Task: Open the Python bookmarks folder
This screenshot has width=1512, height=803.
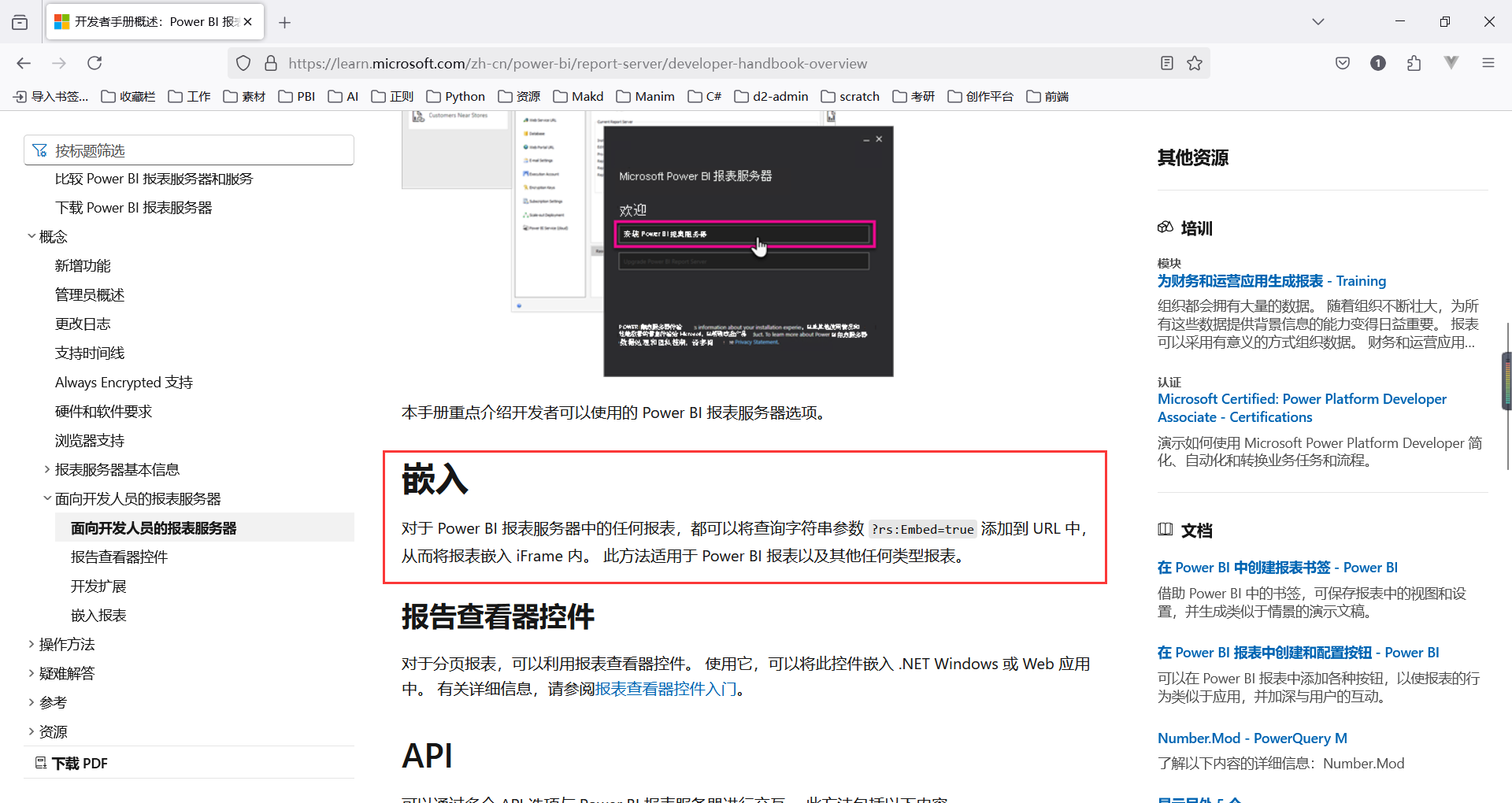Action: pyautogui.click(x=456, y=96)
